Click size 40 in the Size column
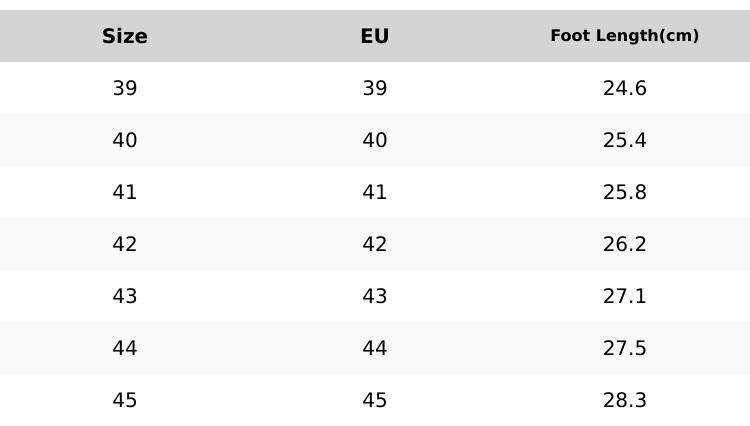This screenshot has height=426, width=750. pos(125,140)
